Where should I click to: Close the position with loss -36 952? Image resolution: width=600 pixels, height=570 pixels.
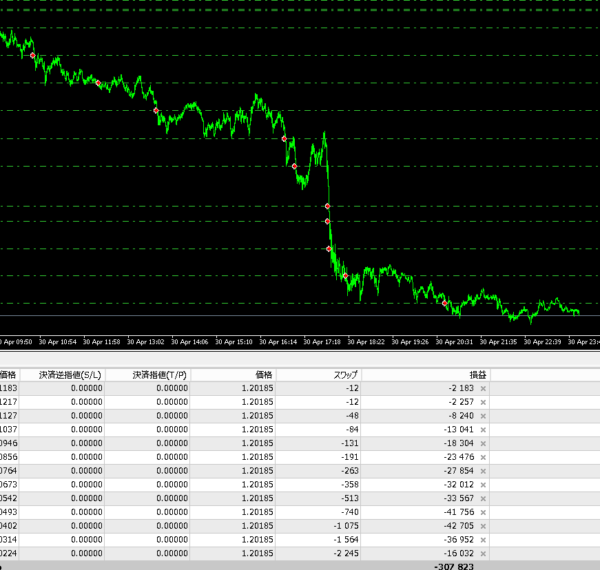(483, 540)
